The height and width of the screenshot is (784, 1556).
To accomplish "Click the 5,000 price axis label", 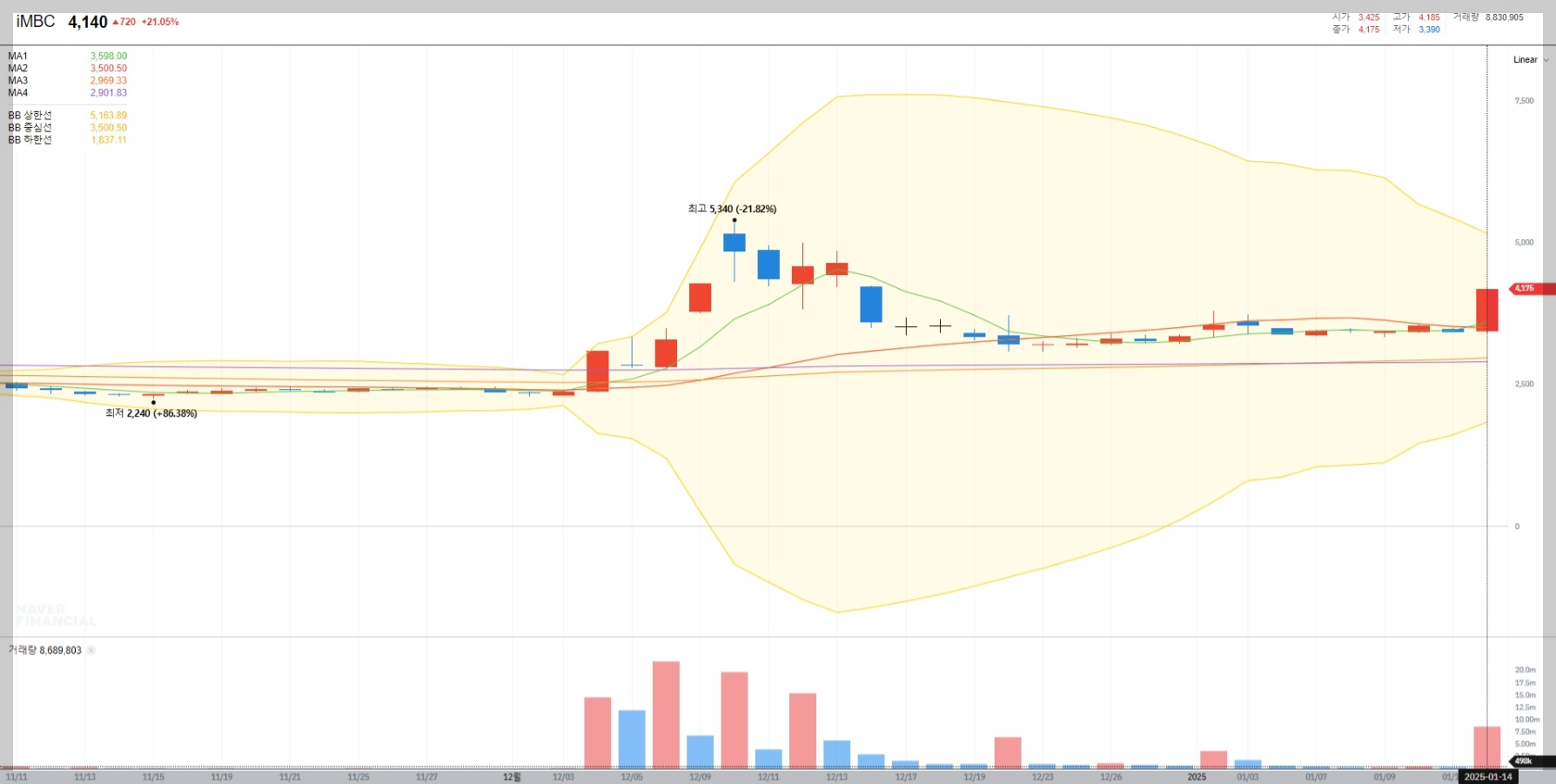I will click(x=1524, y=242).
